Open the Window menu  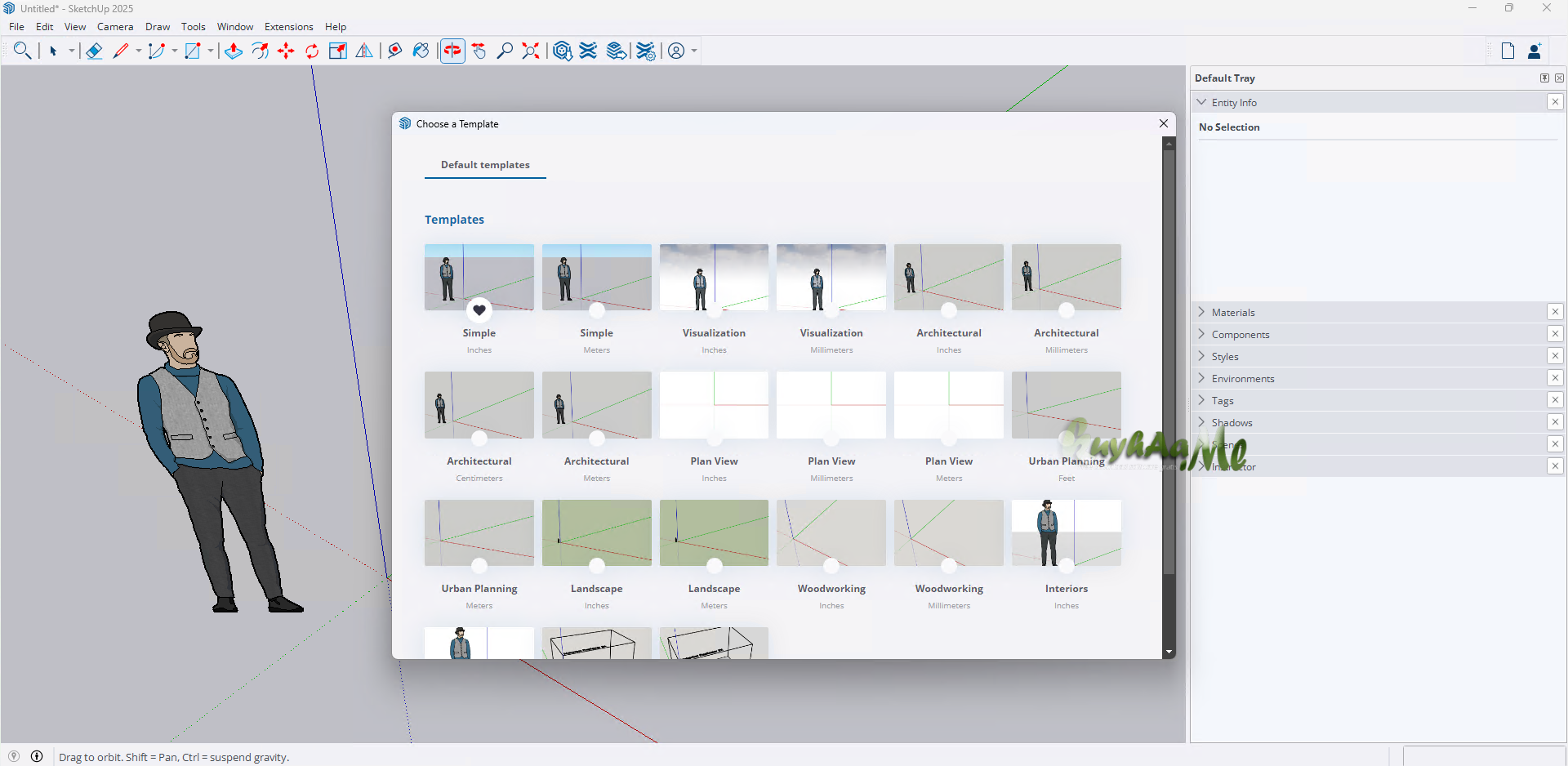click(235, 27)
